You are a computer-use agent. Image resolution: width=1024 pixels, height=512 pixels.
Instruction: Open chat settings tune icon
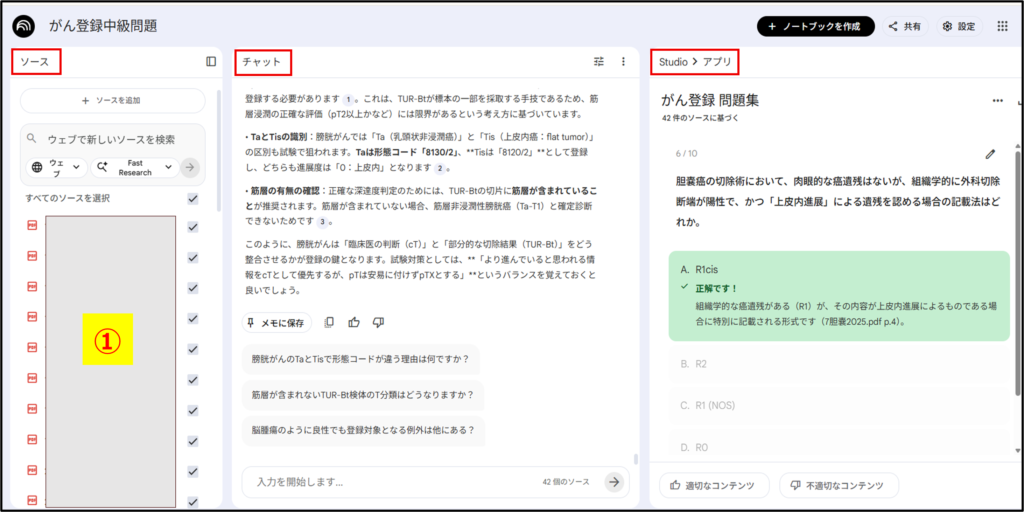[x=599, y=61]
